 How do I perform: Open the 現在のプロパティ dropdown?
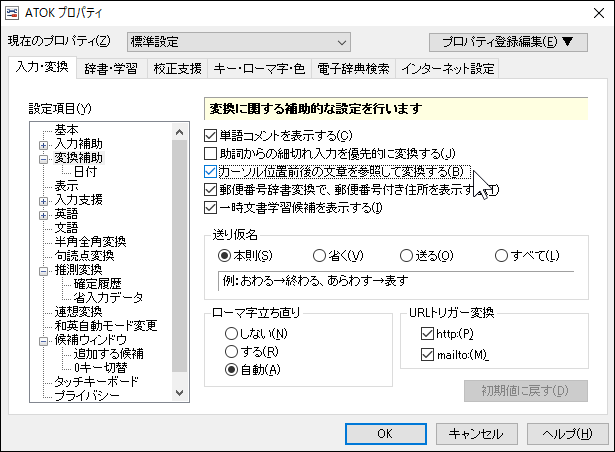point(239,42)
